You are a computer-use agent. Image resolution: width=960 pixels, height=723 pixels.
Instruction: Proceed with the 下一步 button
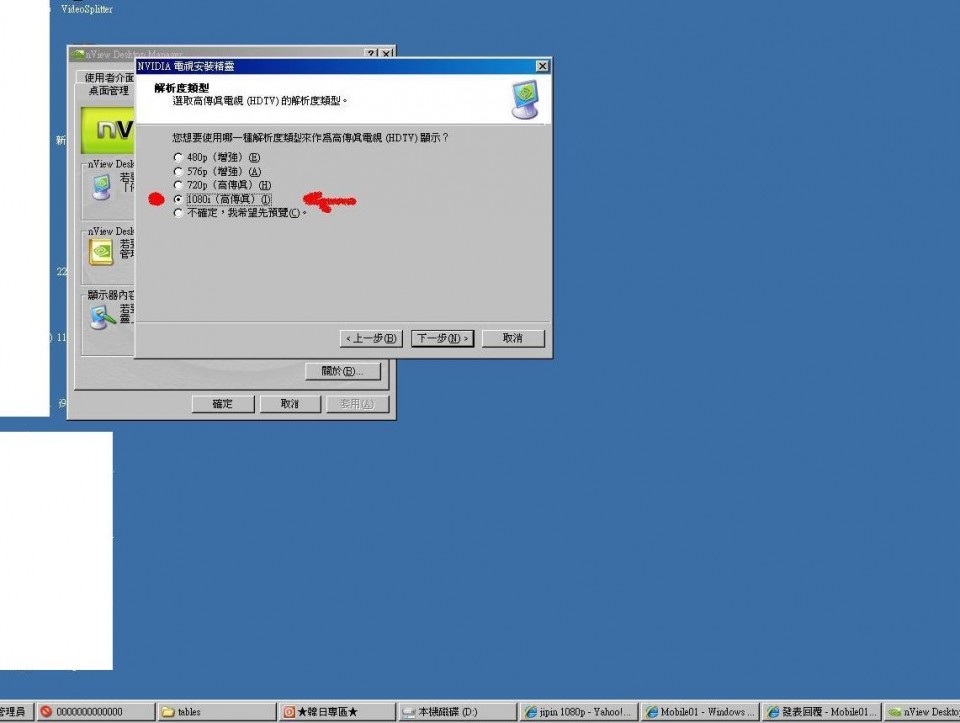coord(443,339)
